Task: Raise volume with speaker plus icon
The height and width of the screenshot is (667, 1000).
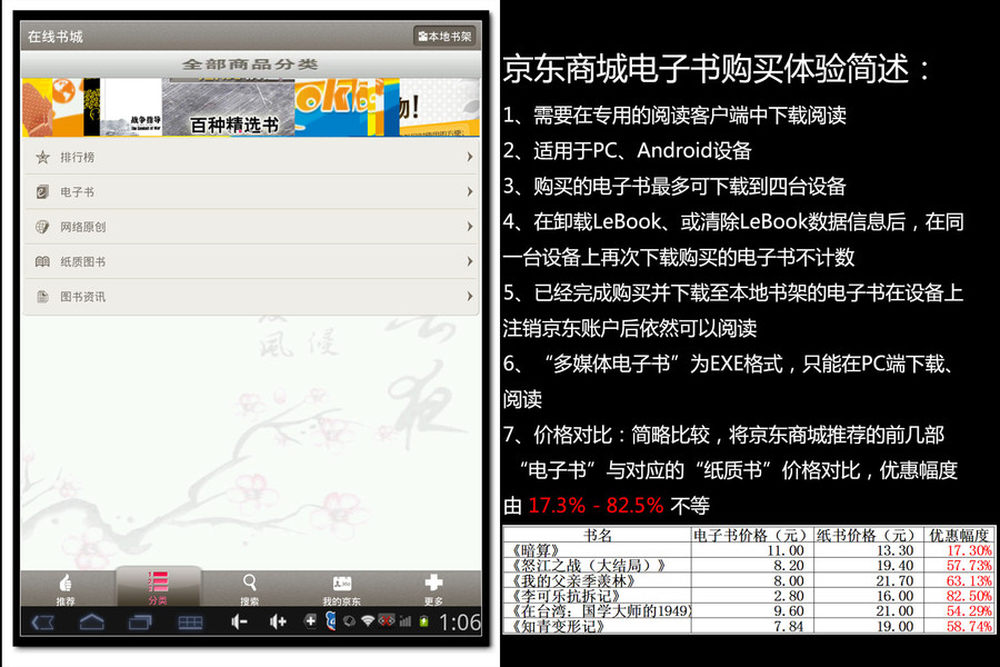Action: 278,622
